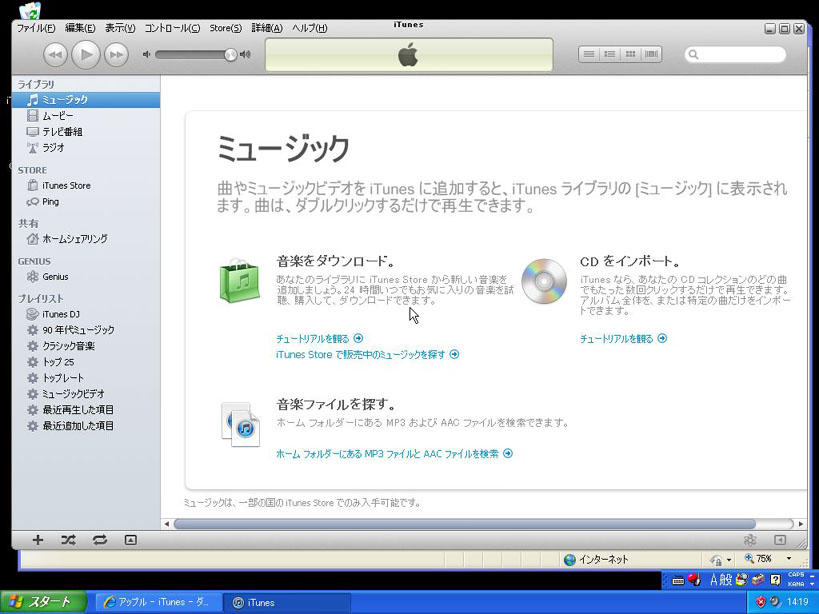This screenshot has height=614, width=819.
Task: Open the コントロール(C) menu
Action: 172,28
